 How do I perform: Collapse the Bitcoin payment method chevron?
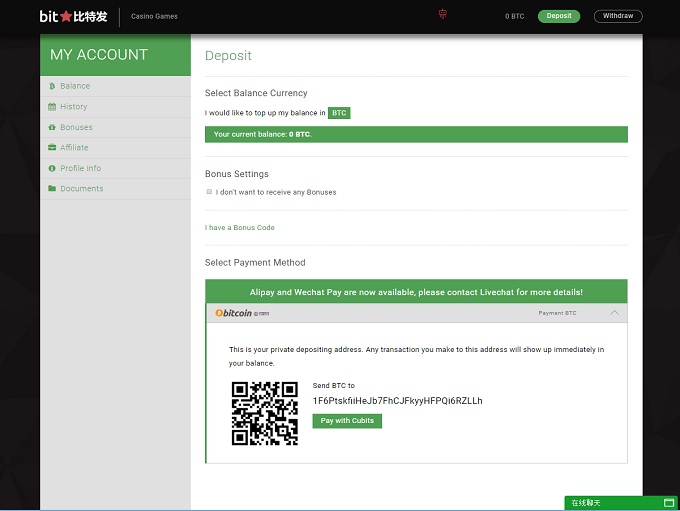[x=614, y=313]
